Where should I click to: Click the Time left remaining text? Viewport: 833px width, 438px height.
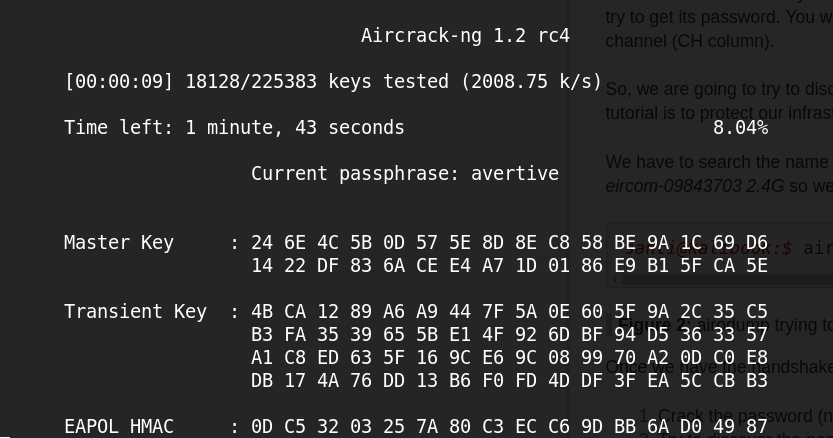[234, 128]
